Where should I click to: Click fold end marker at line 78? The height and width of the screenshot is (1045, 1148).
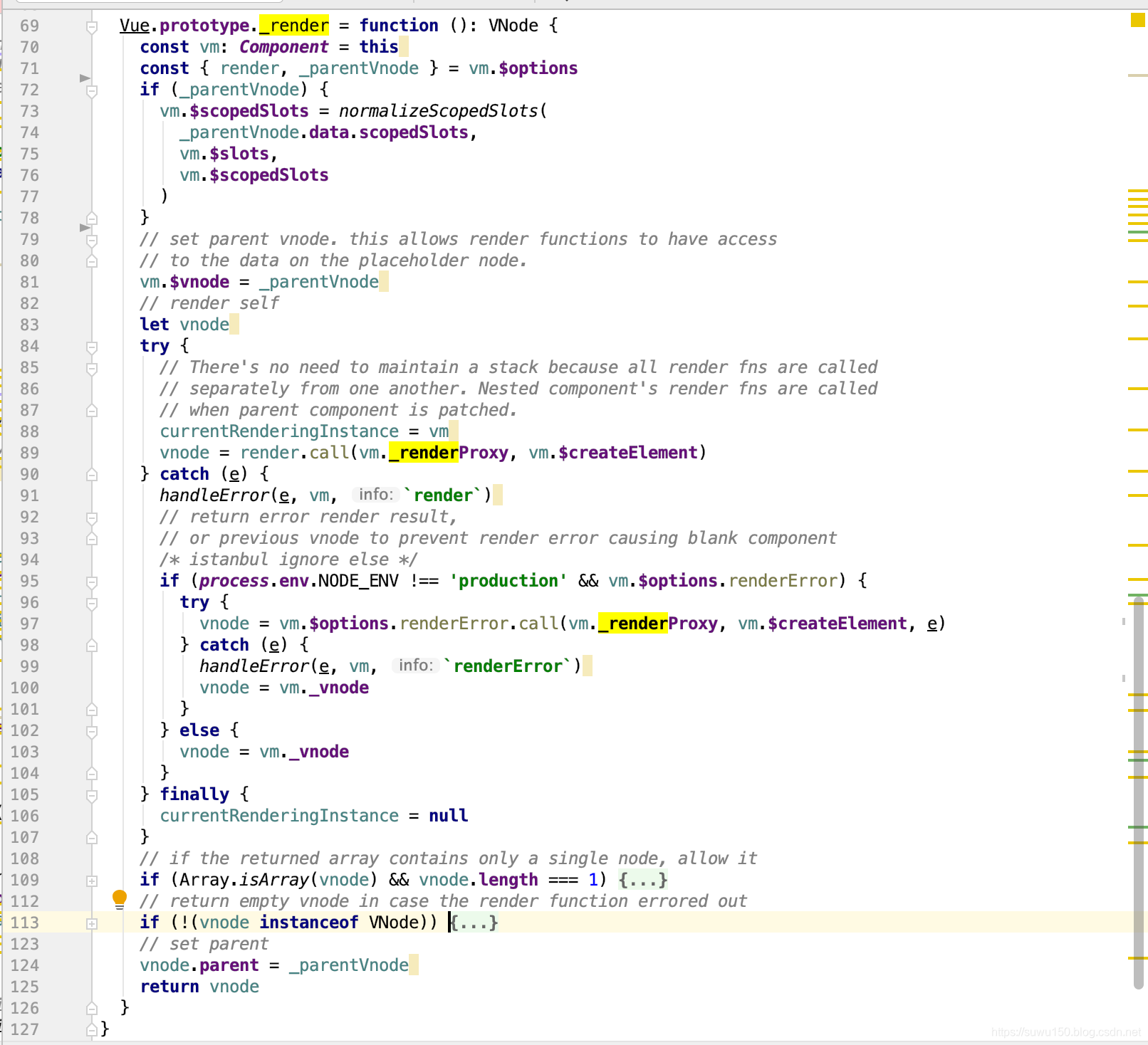point(92,219)
